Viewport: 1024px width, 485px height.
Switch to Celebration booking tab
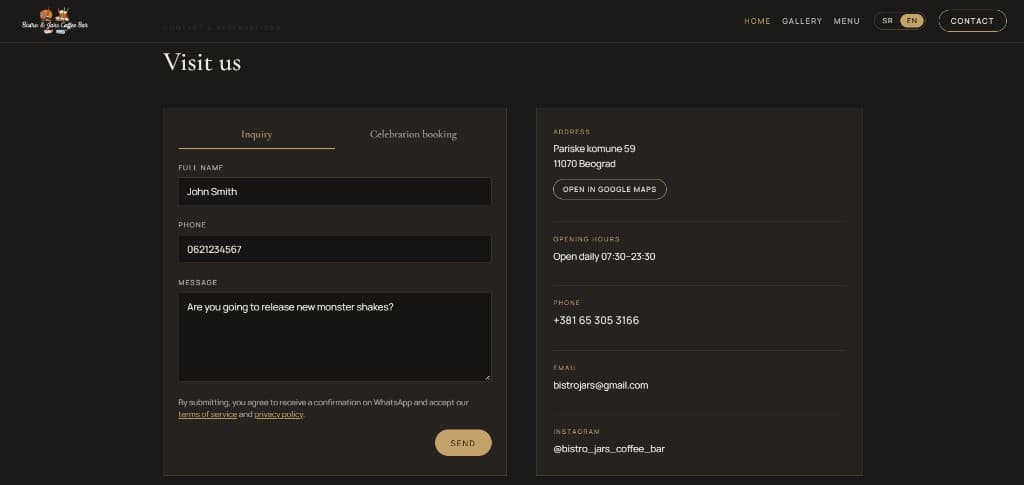(x=413, y=134)
